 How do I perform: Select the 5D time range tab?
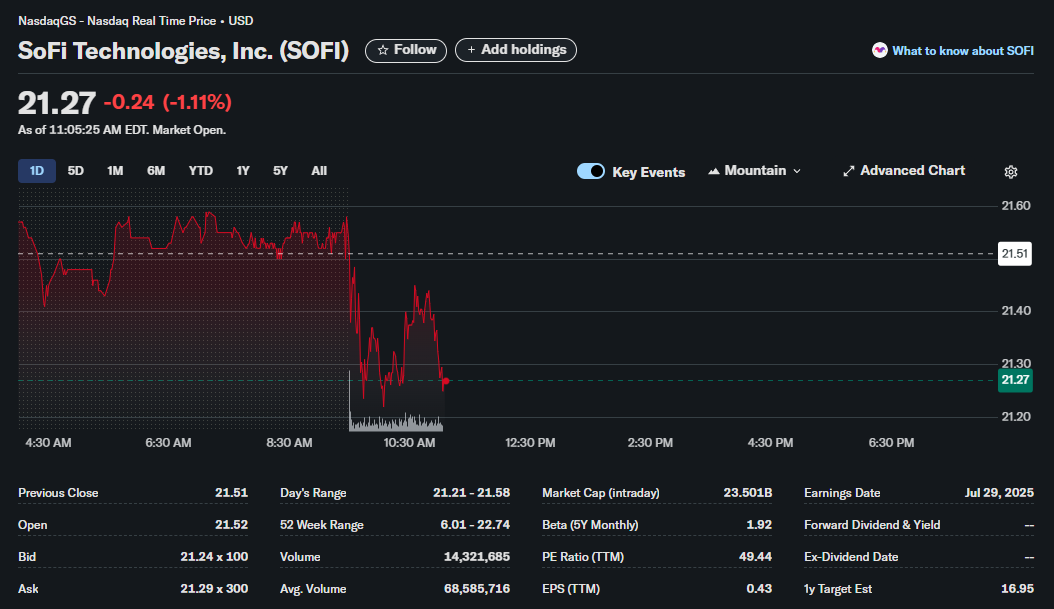click(75, 171)
